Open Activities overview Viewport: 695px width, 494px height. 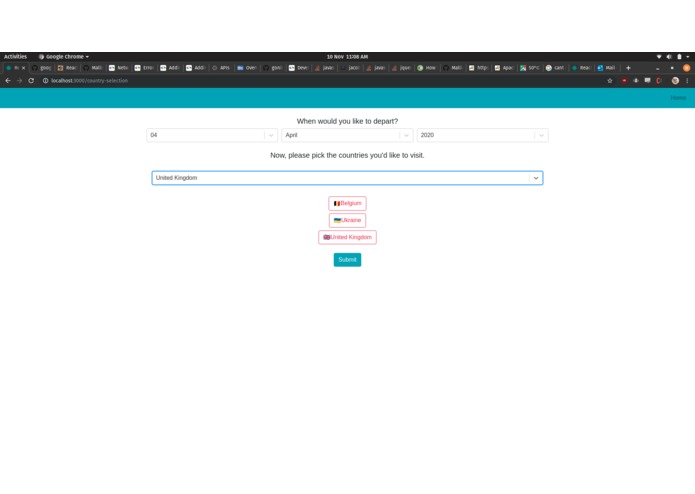16,57
